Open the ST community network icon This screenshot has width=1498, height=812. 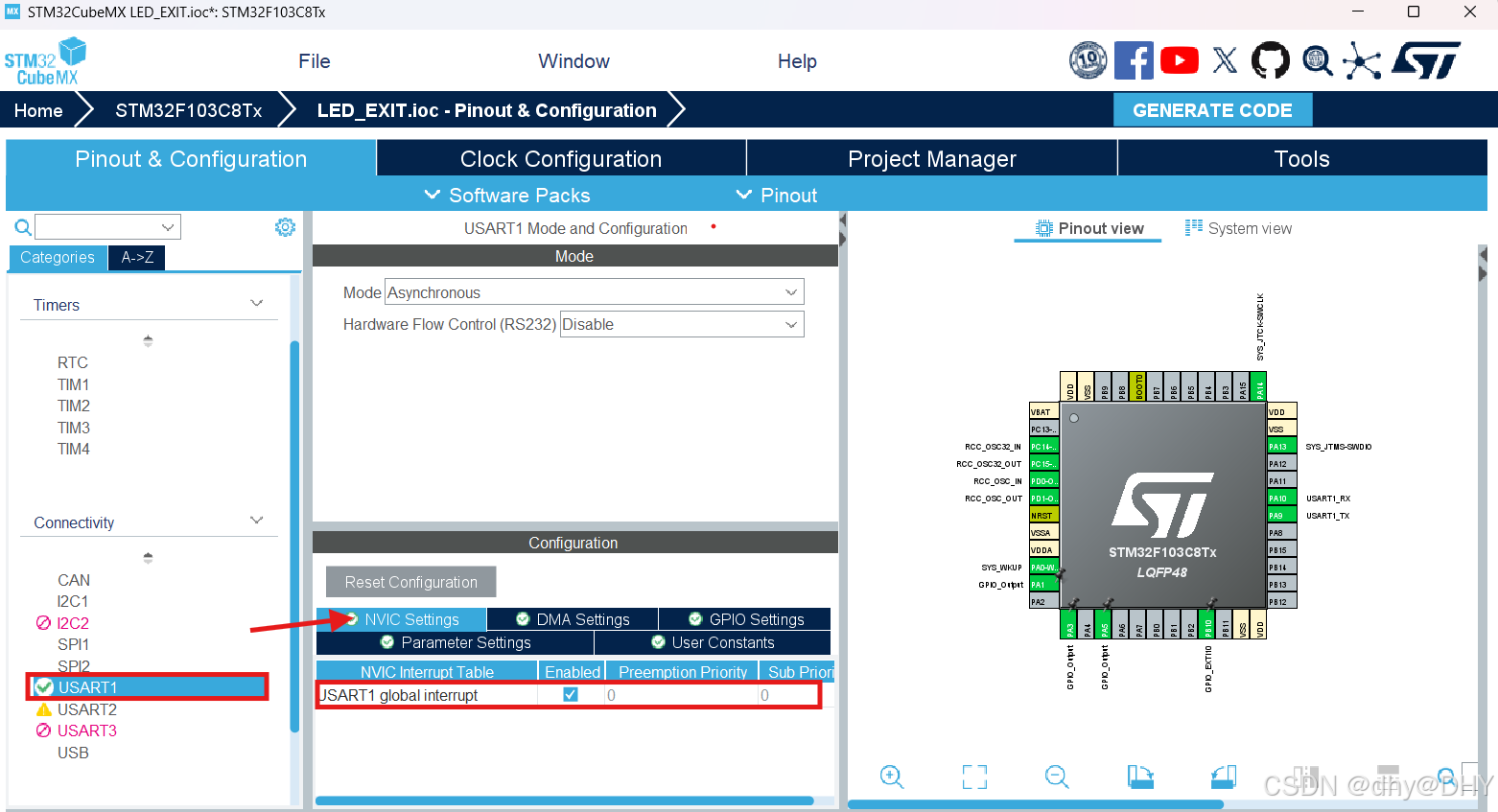(x=1362, y=60)
